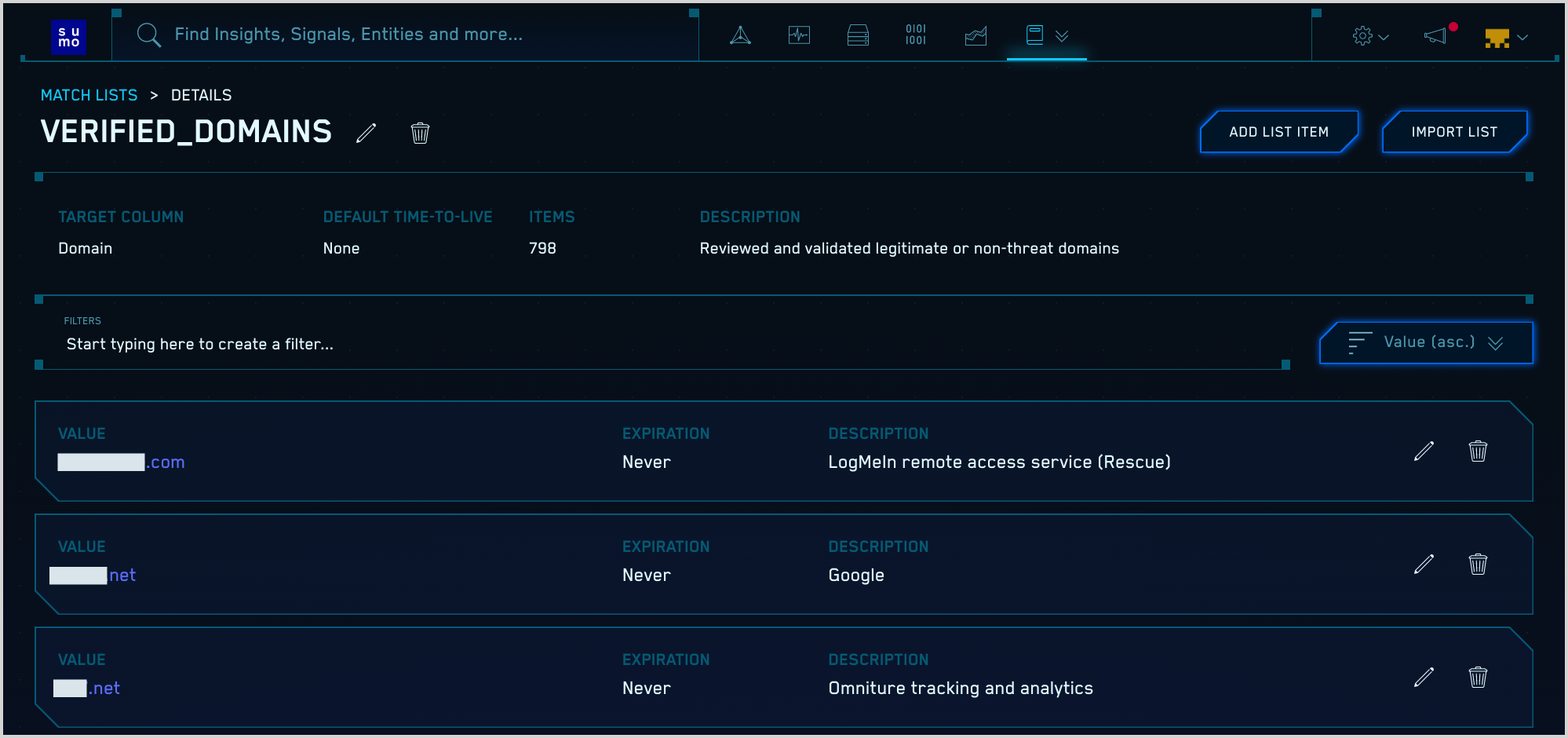Click the search magnifier icon
1568x738 pixels.
pyautogui.click(x=149, y=35)
